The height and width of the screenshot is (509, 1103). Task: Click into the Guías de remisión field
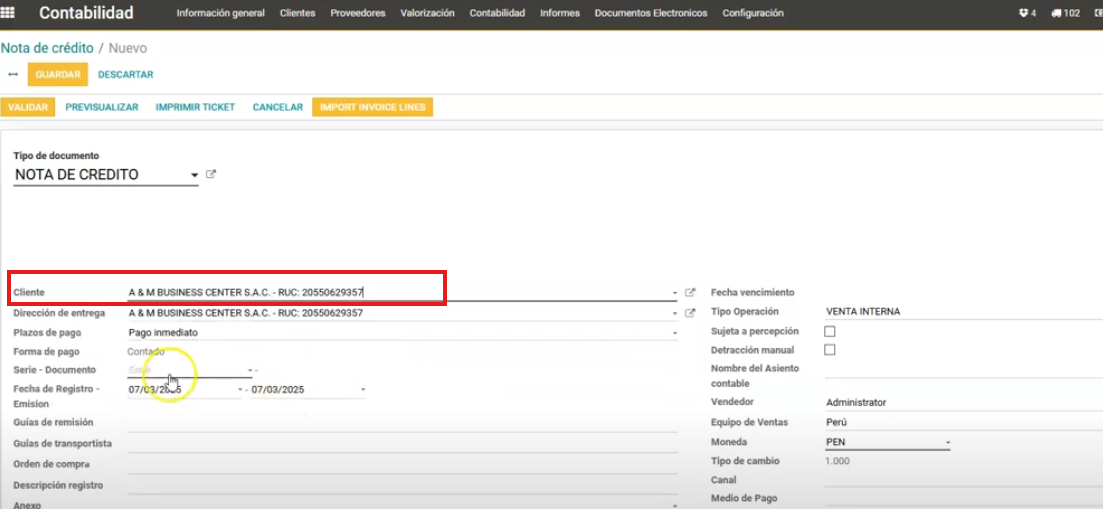coord(400,422)
